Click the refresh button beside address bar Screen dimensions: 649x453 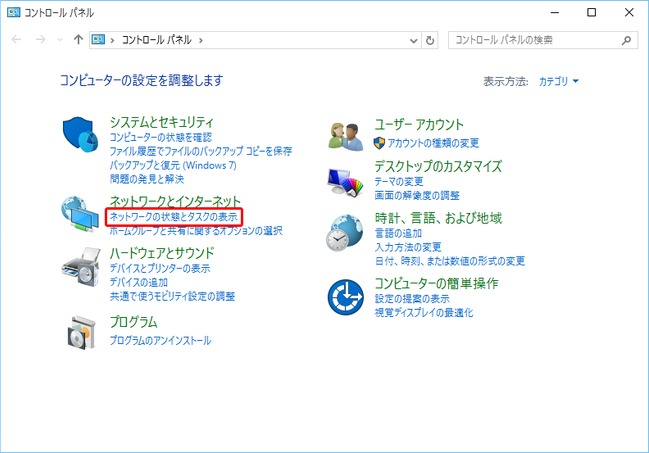(430, 40)
